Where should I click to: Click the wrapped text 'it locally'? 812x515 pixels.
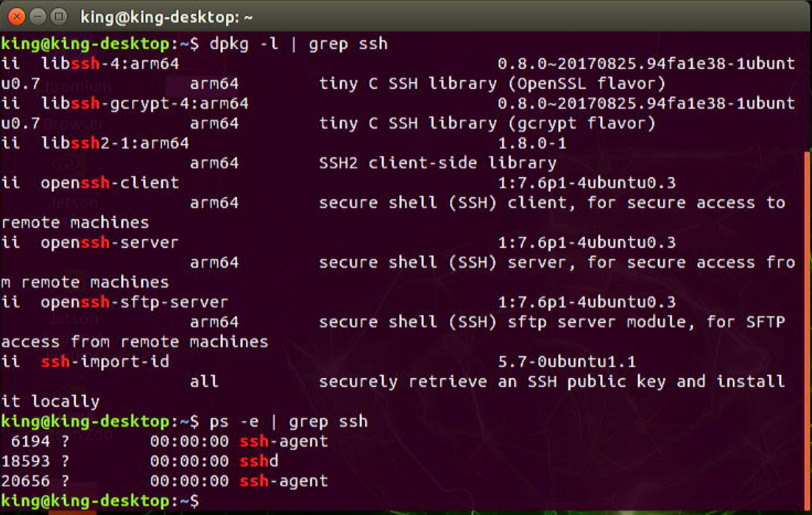click(50, 402)
